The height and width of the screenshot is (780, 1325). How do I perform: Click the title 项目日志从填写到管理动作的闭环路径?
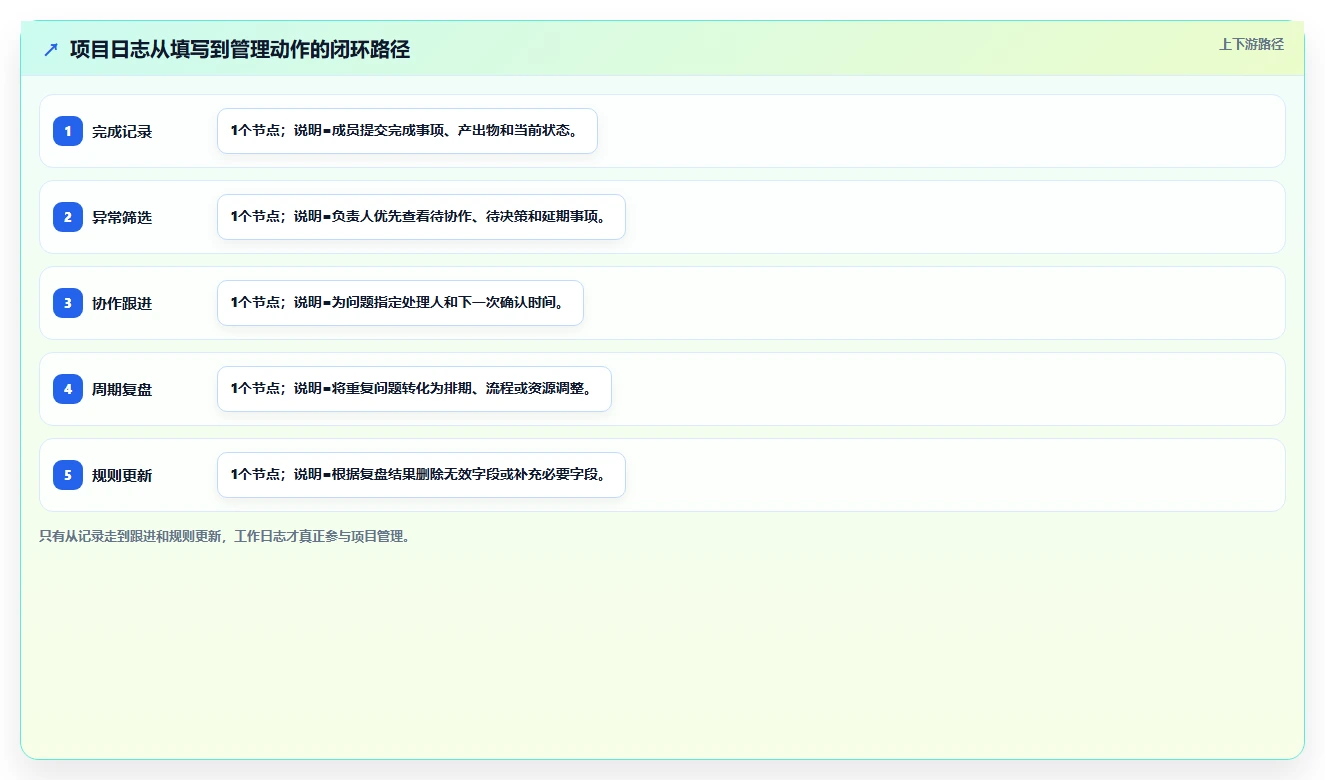(x=240, y=49)
